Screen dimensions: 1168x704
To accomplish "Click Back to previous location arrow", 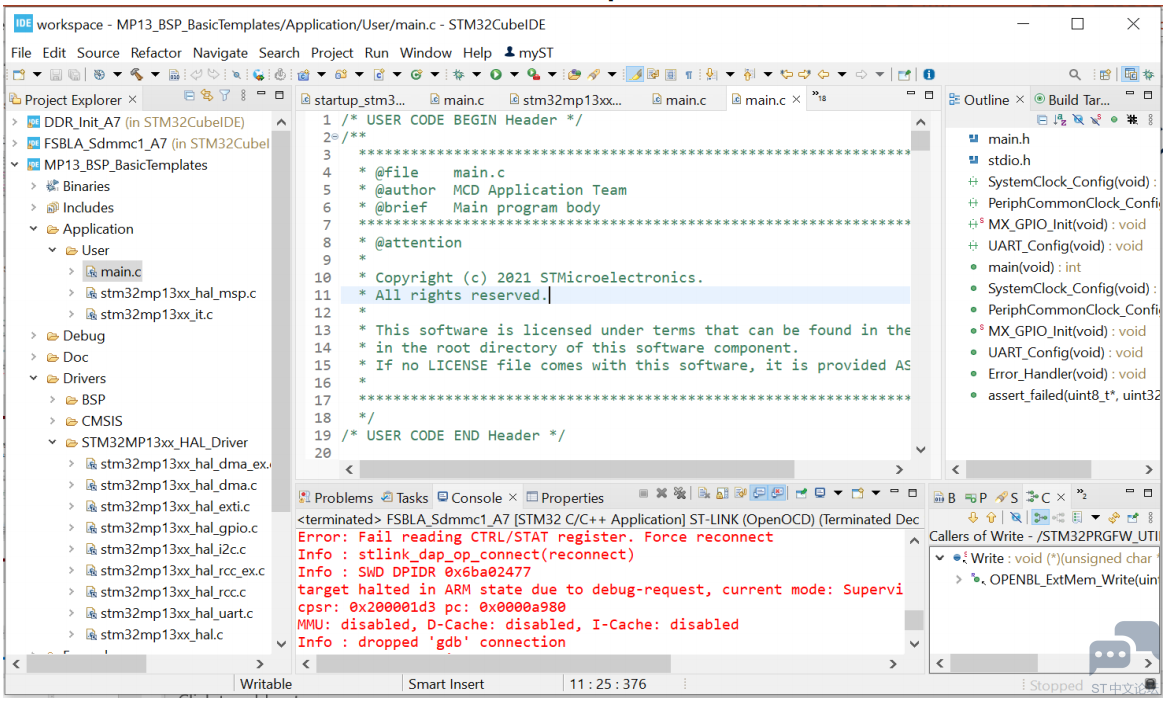I will 823,74.
